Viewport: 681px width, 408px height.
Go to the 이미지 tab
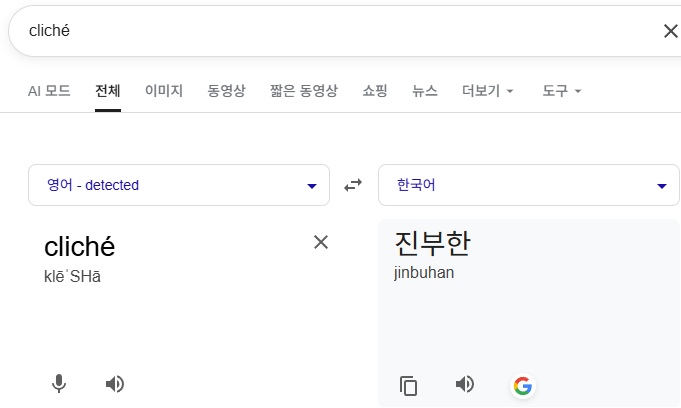164,91
